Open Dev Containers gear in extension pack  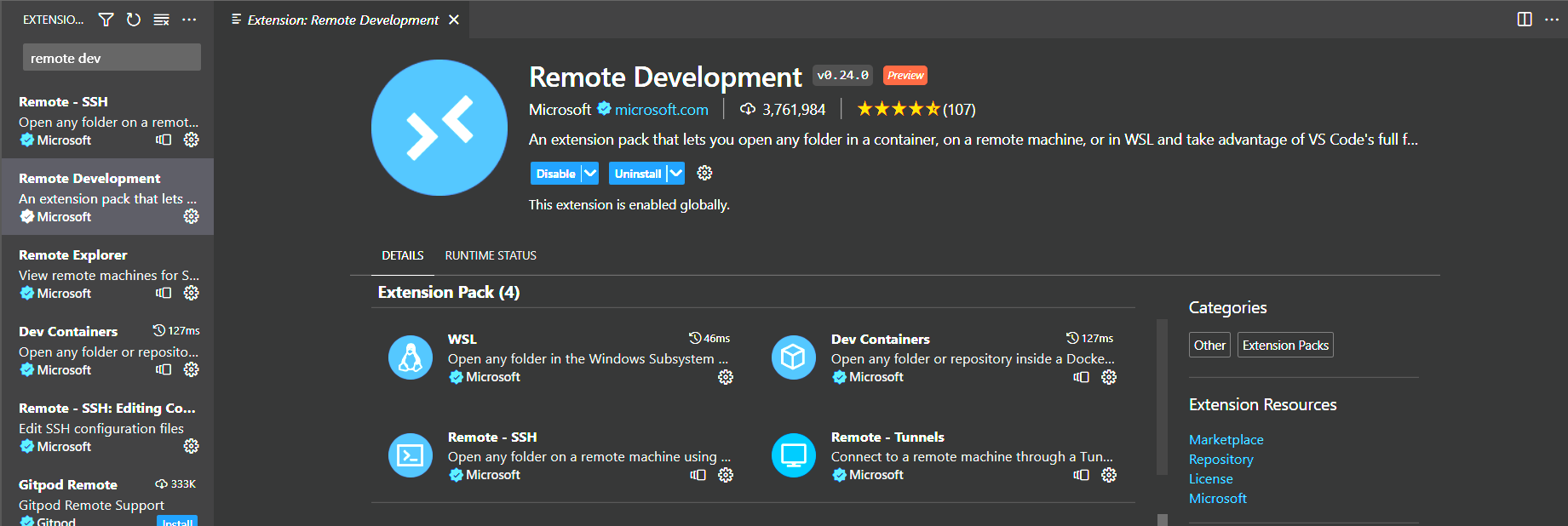[1109, 377]
